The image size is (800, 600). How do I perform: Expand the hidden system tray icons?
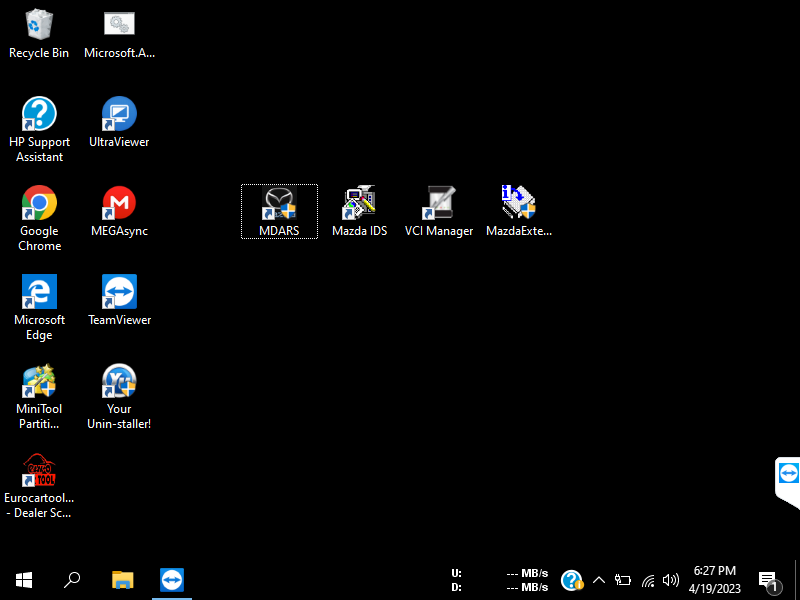(x=599, y=580)
